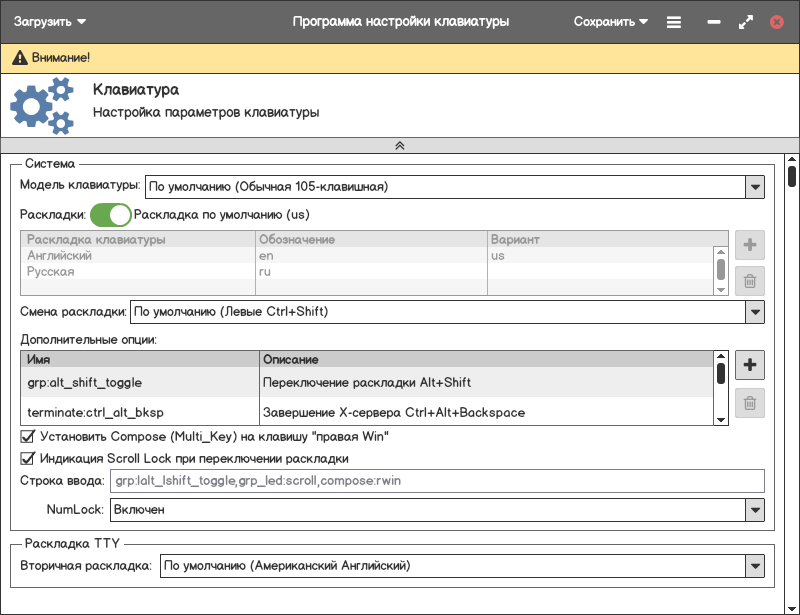Click the delete option trash icon
The height and width of the screenshot is (615, 800).
coord(749,404)
